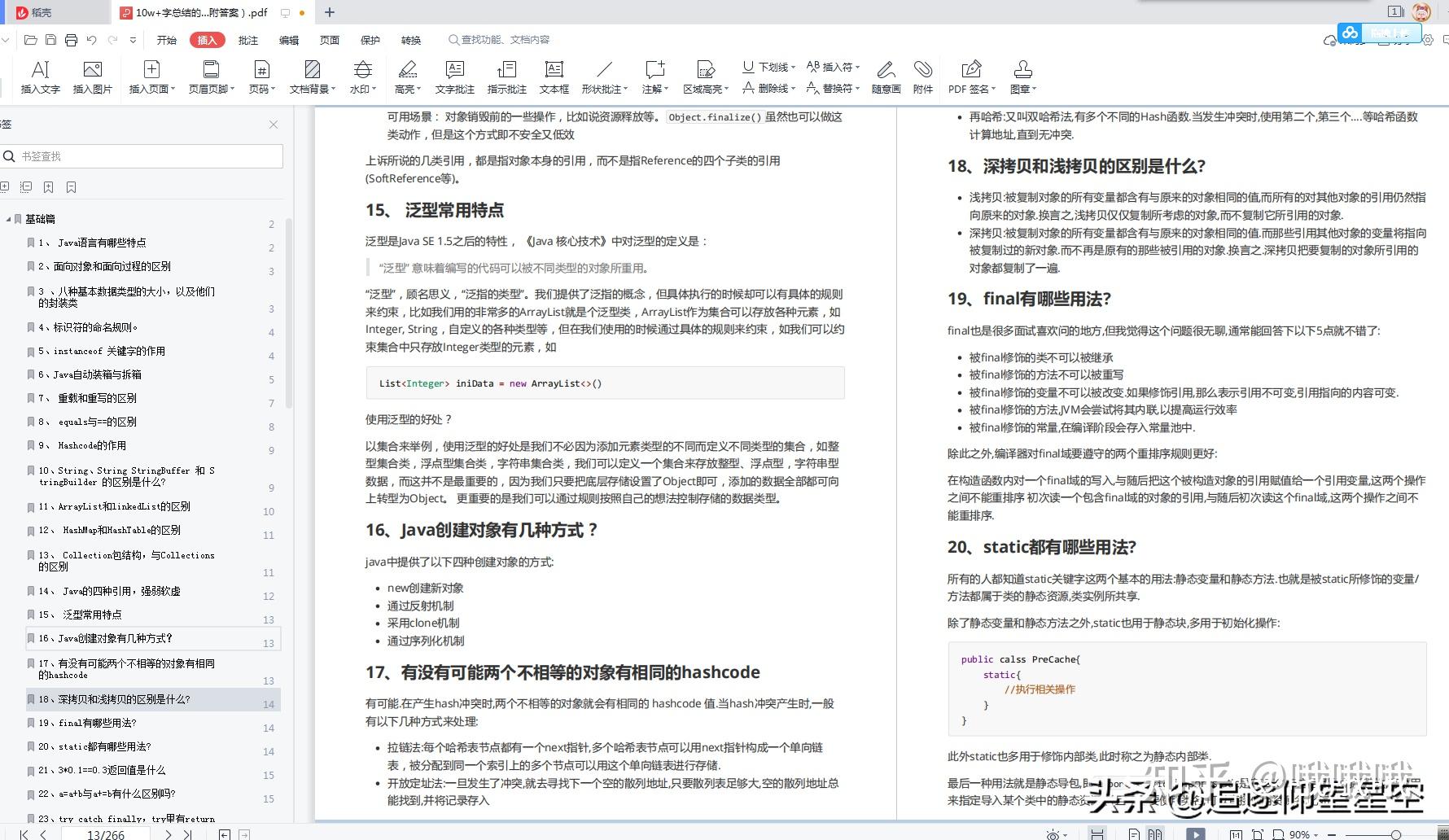Collapse the 基础篇 bookmark section
The height and width of the screenshot is (840, 1449).
click(7, 219)
